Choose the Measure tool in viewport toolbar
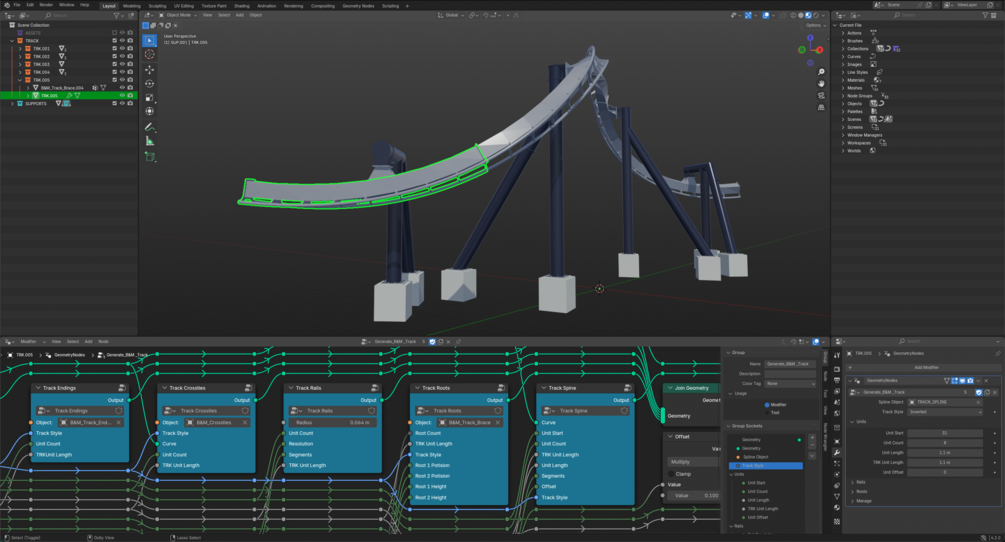This screenshot has height=542, width=1005. pyautogui.click(x=150, y=141)
